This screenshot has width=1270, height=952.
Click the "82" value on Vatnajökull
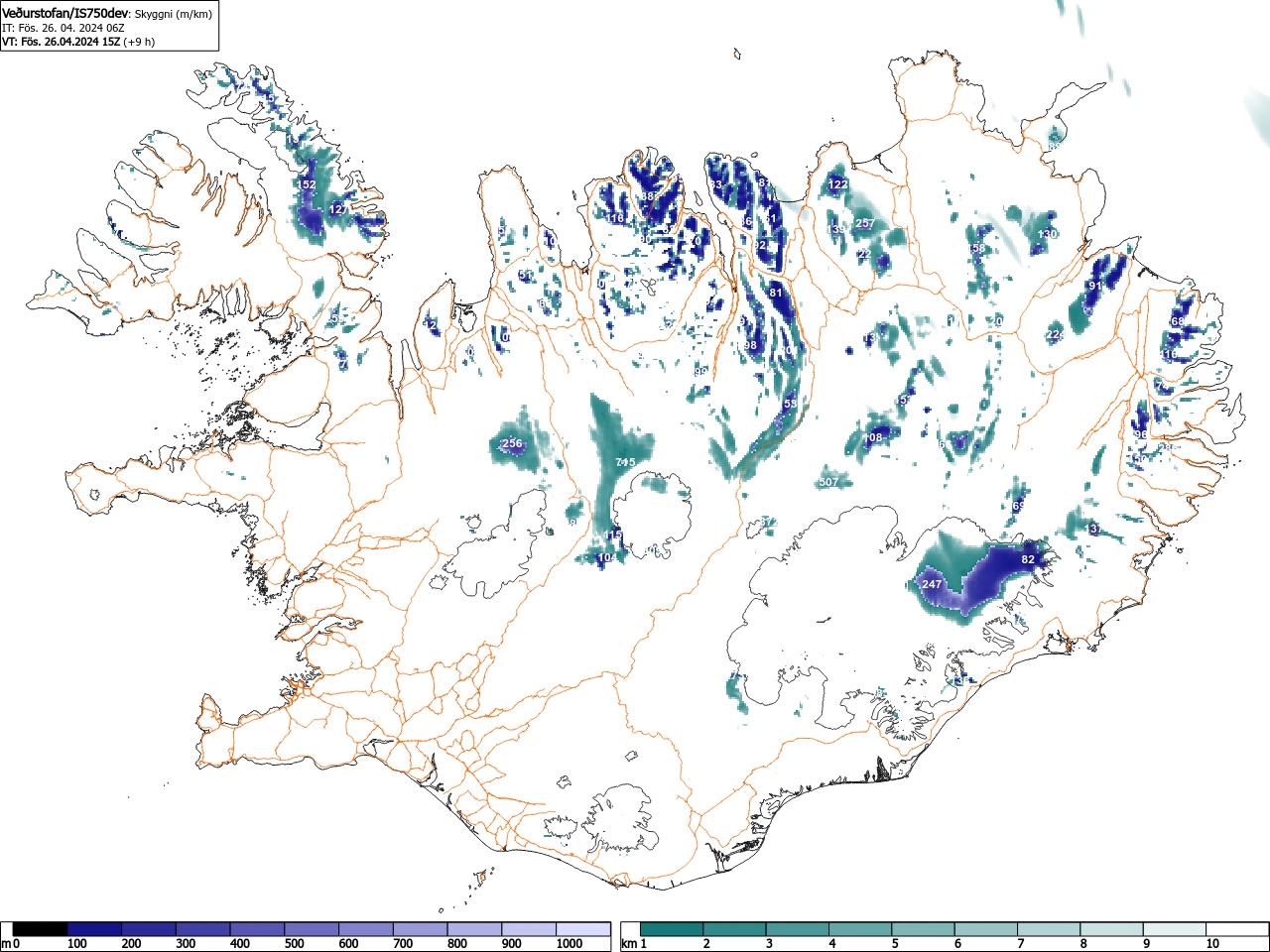click(1028, 560)
